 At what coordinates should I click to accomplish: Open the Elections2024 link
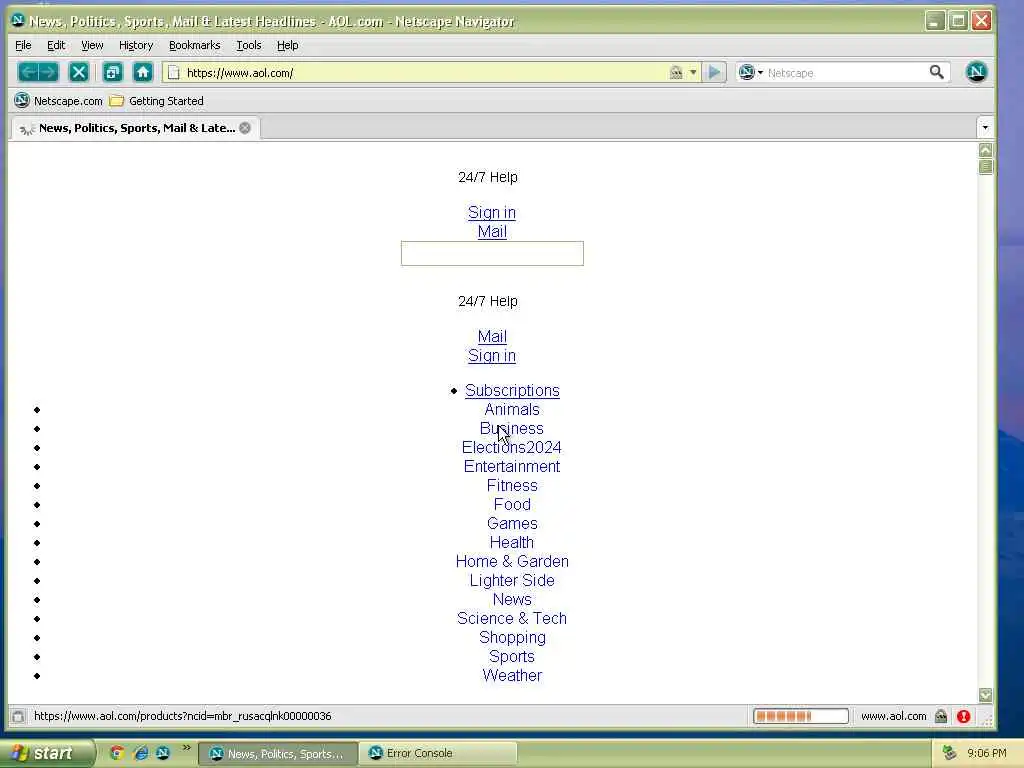pyautogui.click(x=512, y=447)
